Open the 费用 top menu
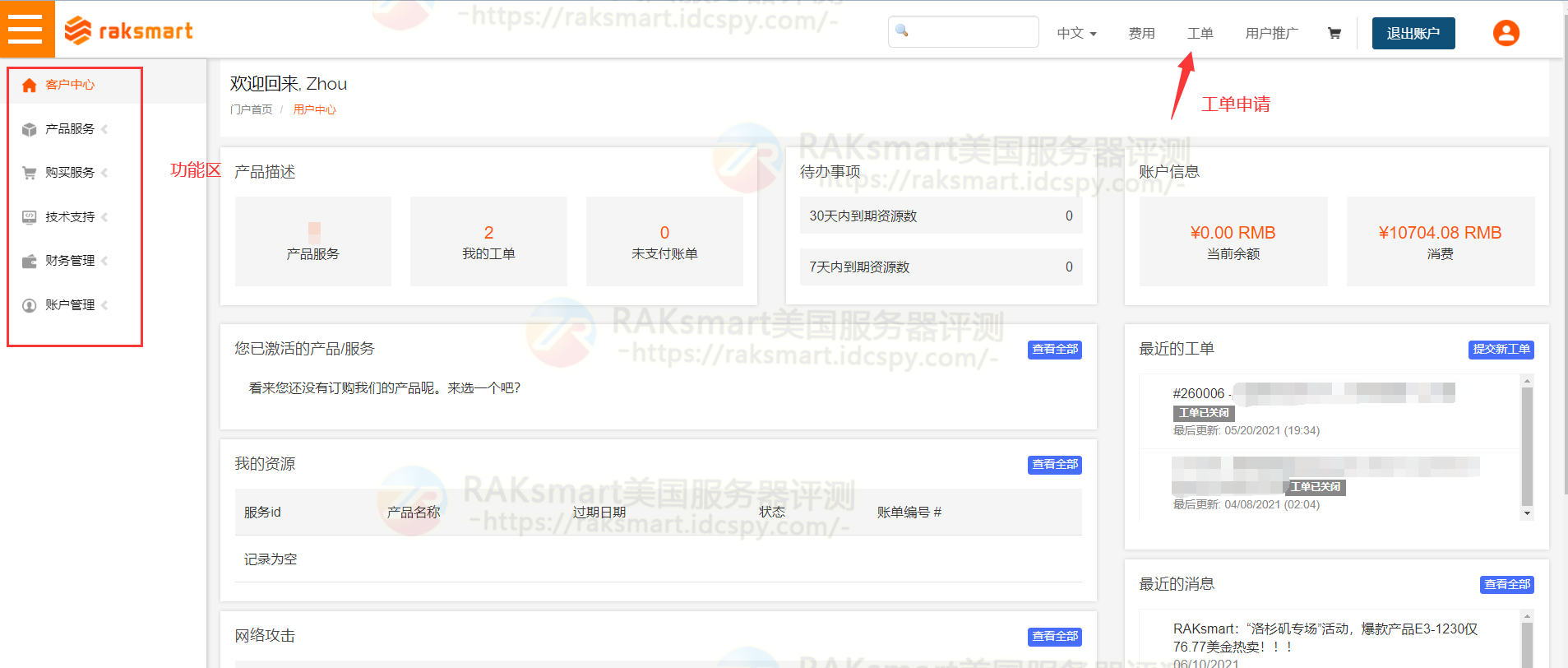This screenshot has width=1568, height=668. click(1141, 33)
